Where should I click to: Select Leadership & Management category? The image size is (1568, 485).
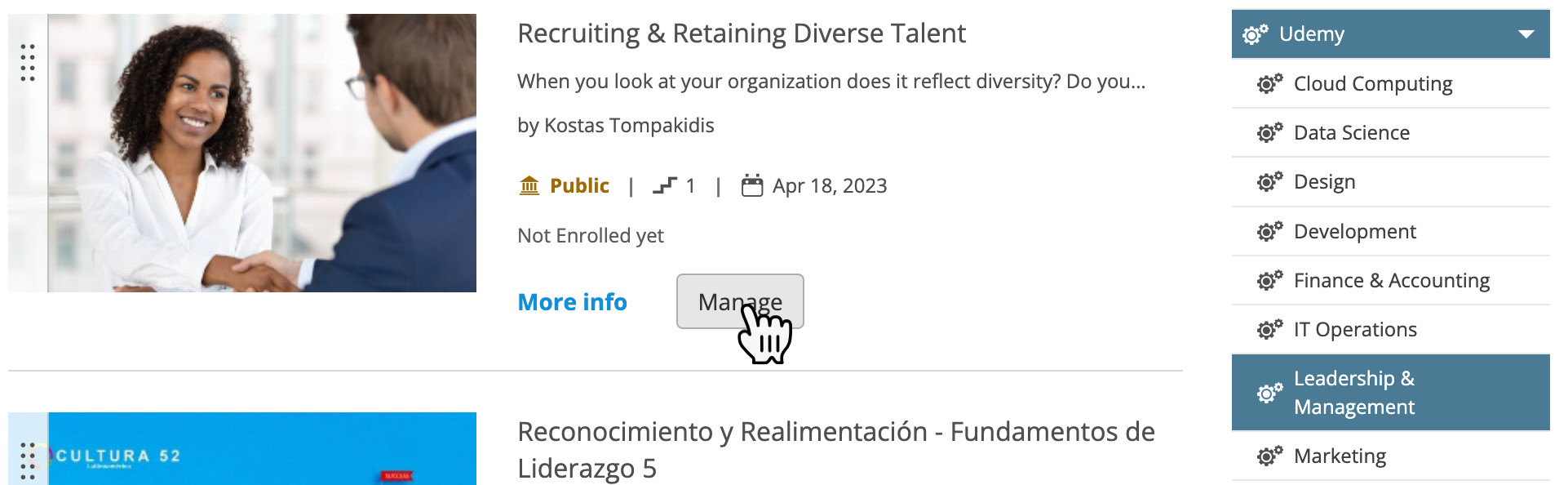(x=1354, y=393)
